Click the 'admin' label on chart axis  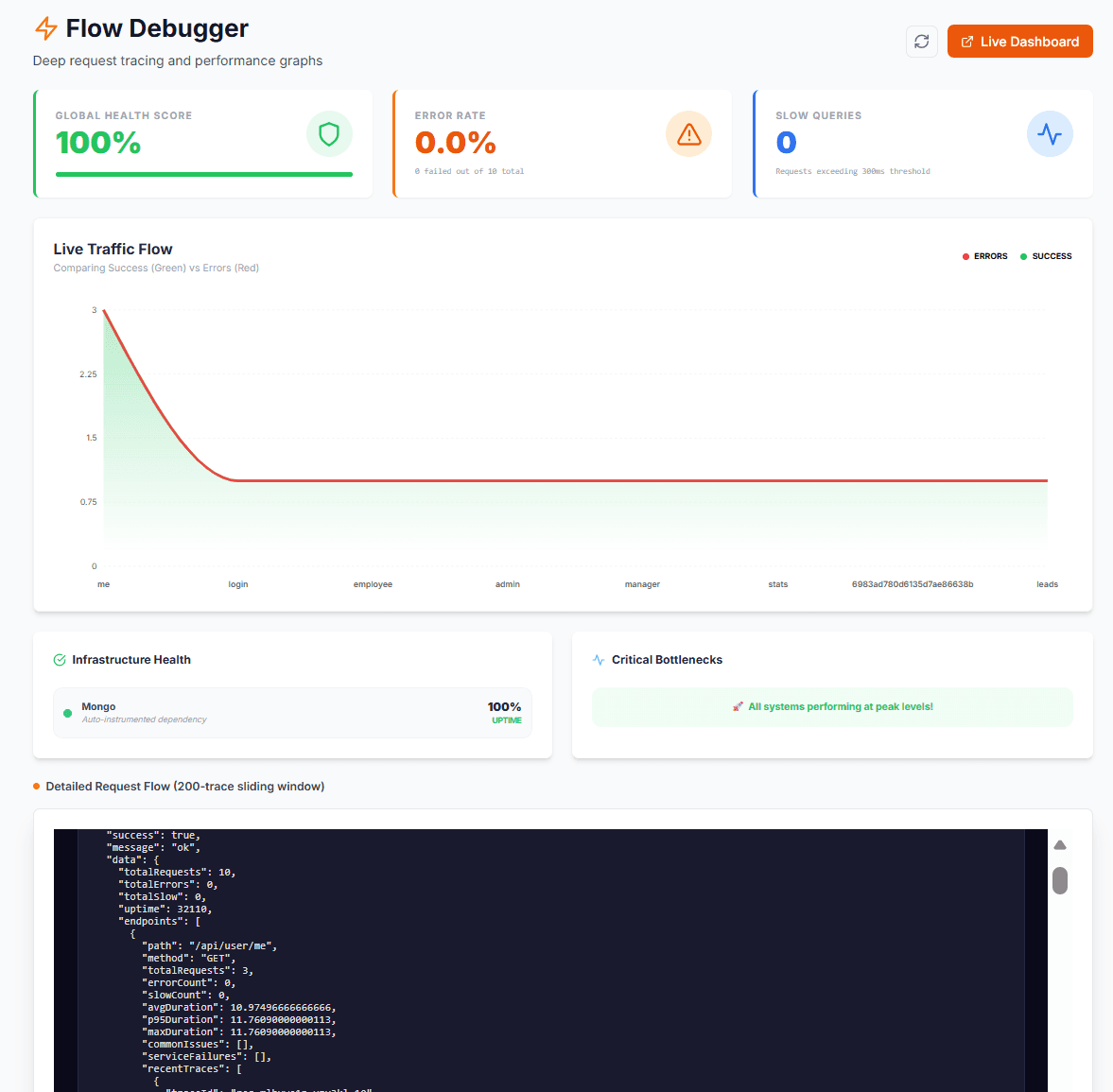click(x=508, y=584)
